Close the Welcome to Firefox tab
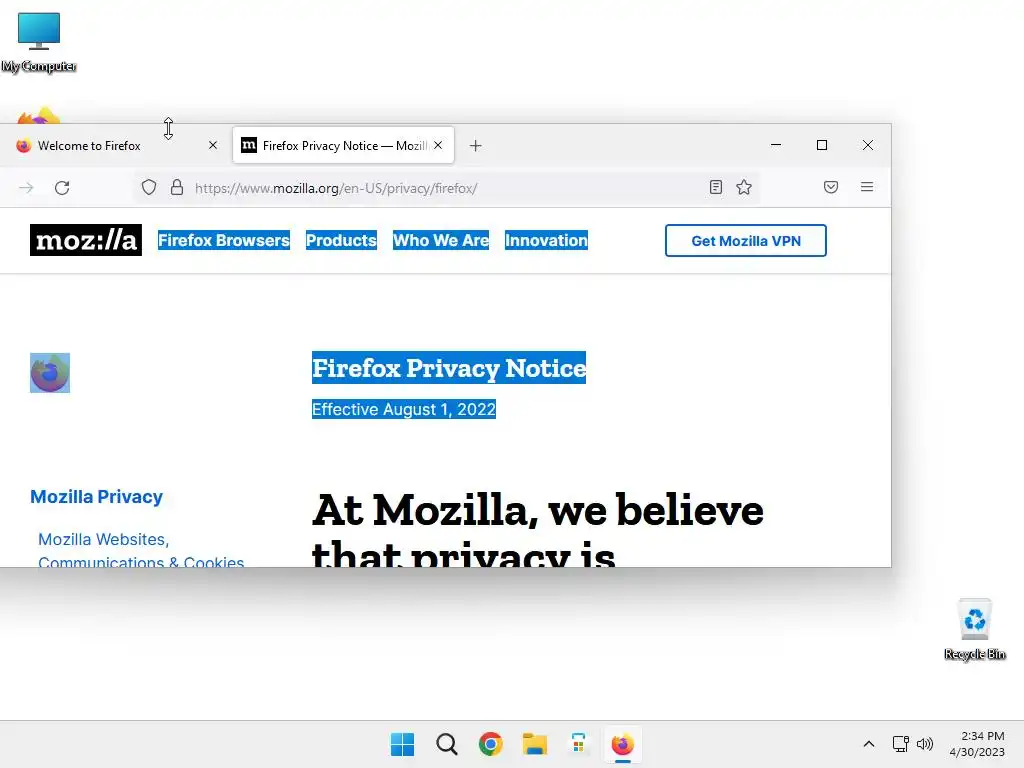1024x768 pixels. tap(213, 145)
